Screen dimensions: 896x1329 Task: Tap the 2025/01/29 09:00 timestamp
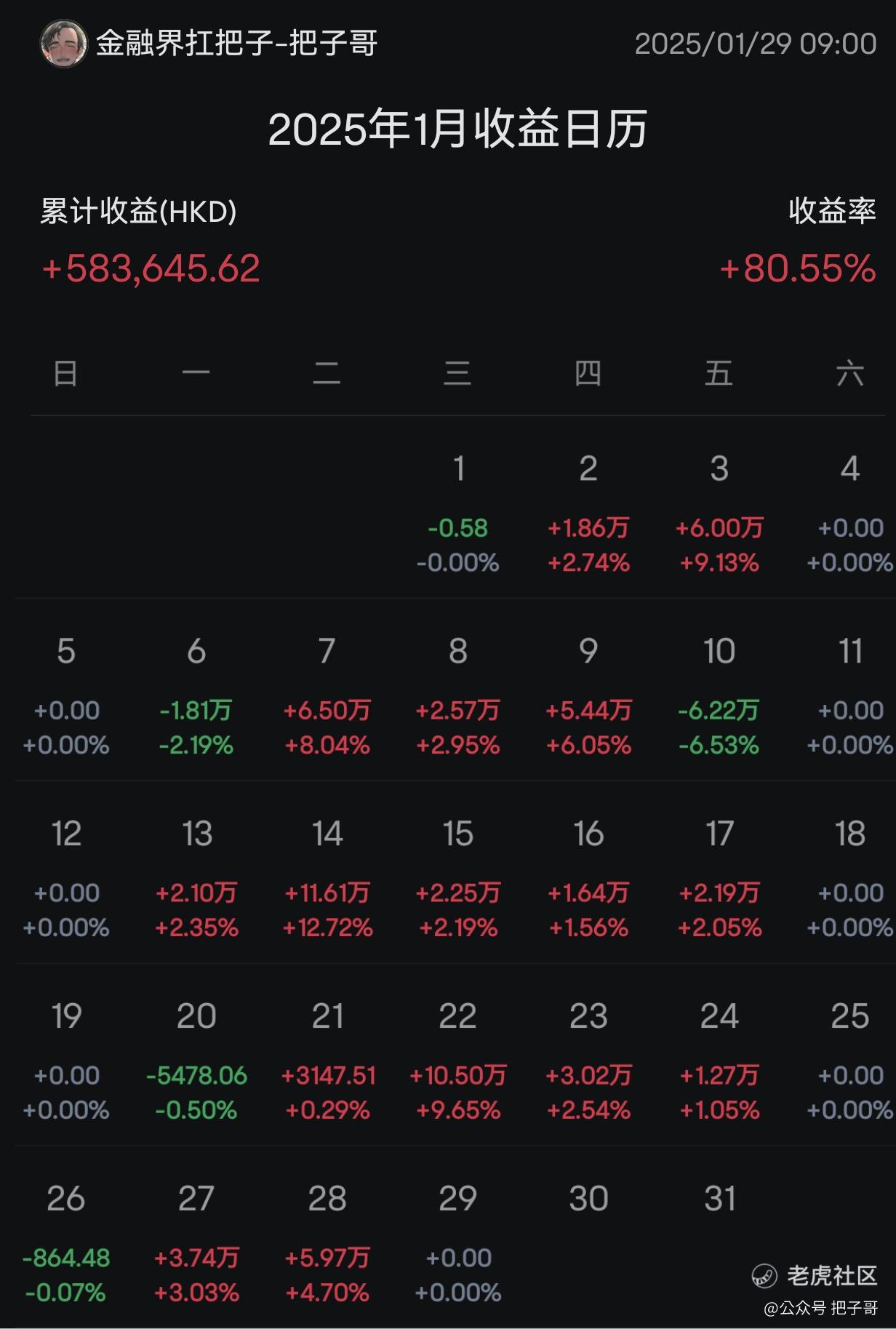pyautogui.click(x=756, y=44)
